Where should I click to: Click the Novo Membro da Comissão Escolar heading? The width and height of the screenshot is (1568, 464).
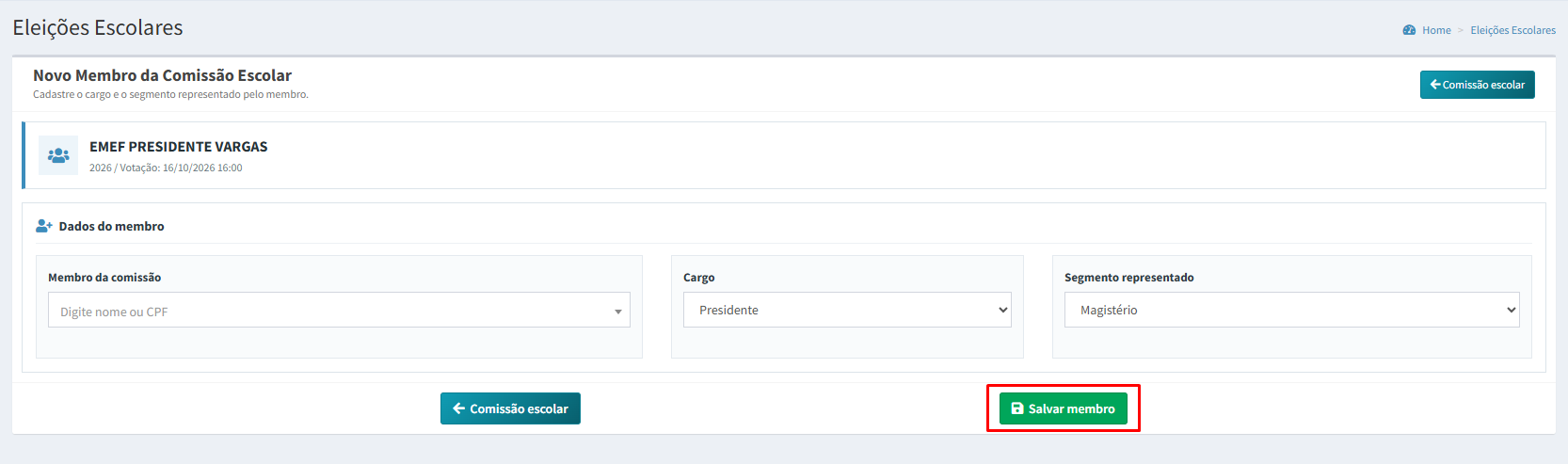point(162,75)
